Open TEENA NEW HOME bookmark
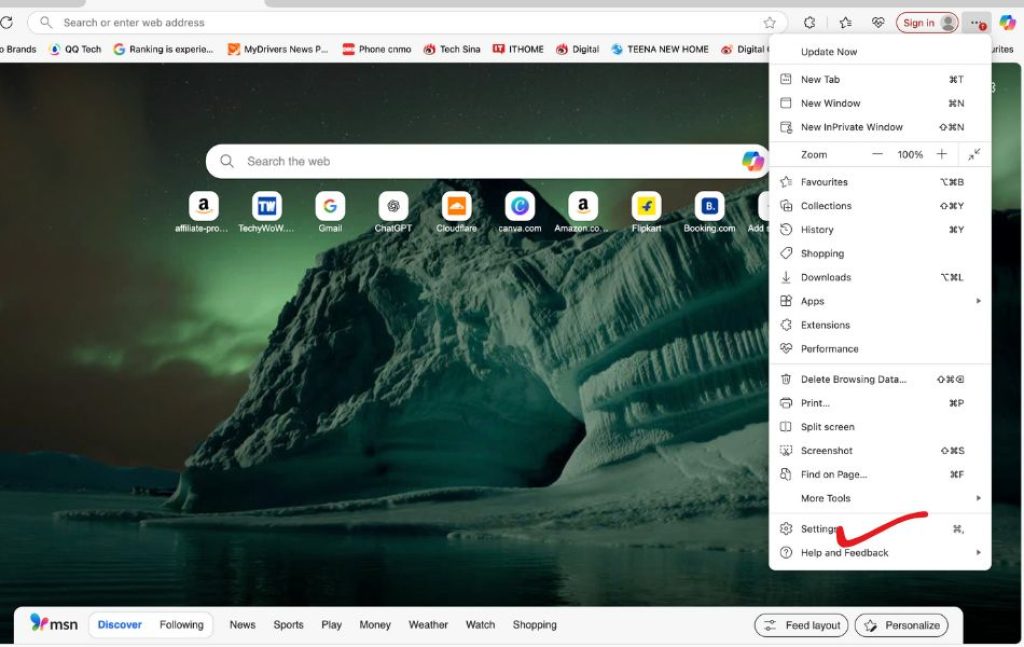1024x647 pixels. 660,49
